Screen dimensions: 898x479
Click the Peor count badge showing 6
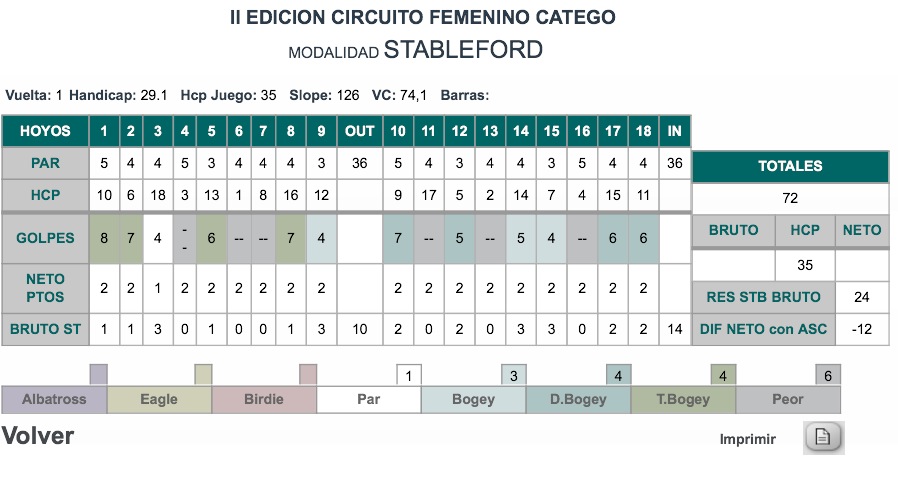(828, 375)
